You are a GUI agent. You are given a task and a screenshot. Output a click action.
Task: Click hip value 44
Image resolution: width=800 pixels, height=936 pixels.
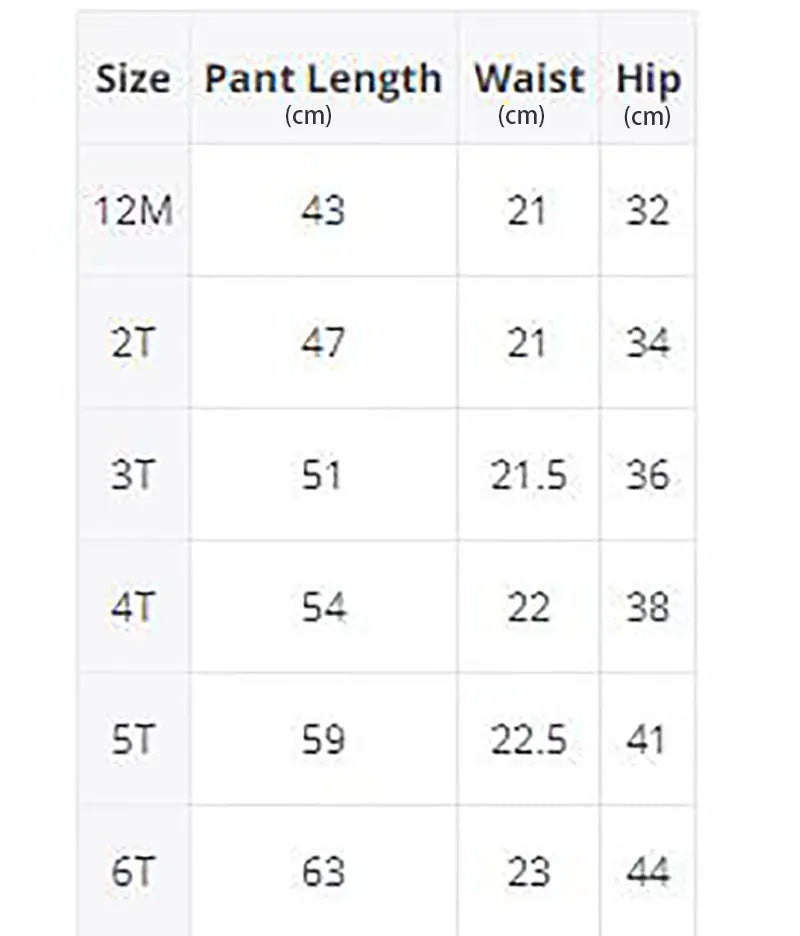click(647, 872)
